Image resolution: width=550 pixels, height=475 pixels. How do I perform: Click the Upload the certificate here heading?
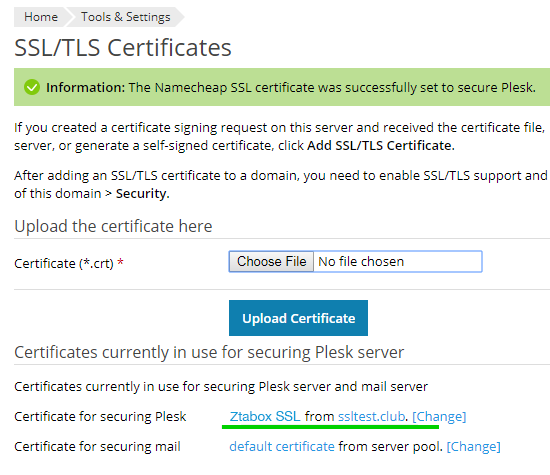113,226
